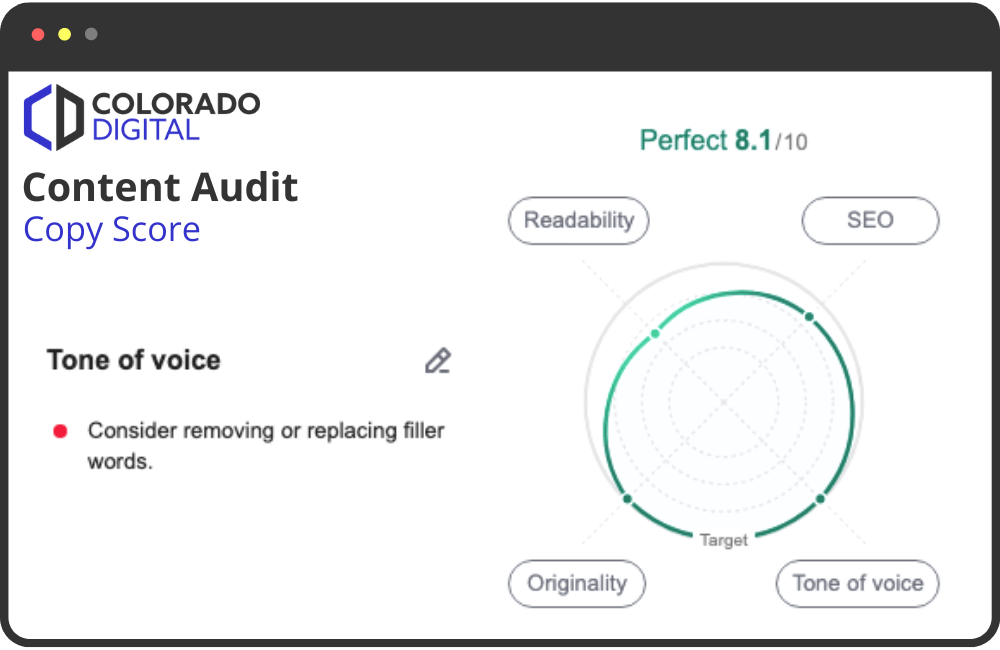This screenshot has width=1000, height=650.
Task: Click the Perfect 8.1/10 score text
Action: pyautogui.click(x=723, y=141)
